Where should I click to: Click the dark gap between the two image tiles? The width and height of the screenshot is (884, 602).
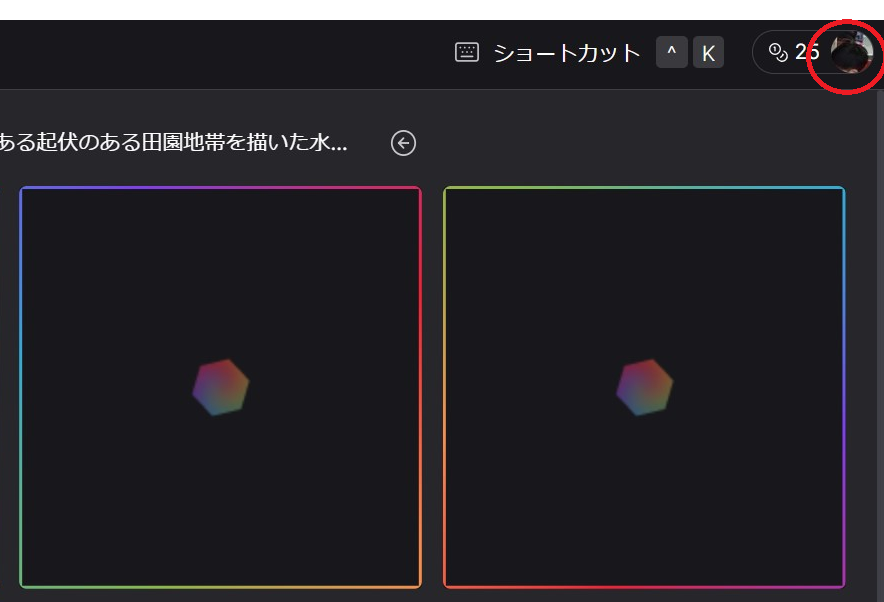[432, 387]
